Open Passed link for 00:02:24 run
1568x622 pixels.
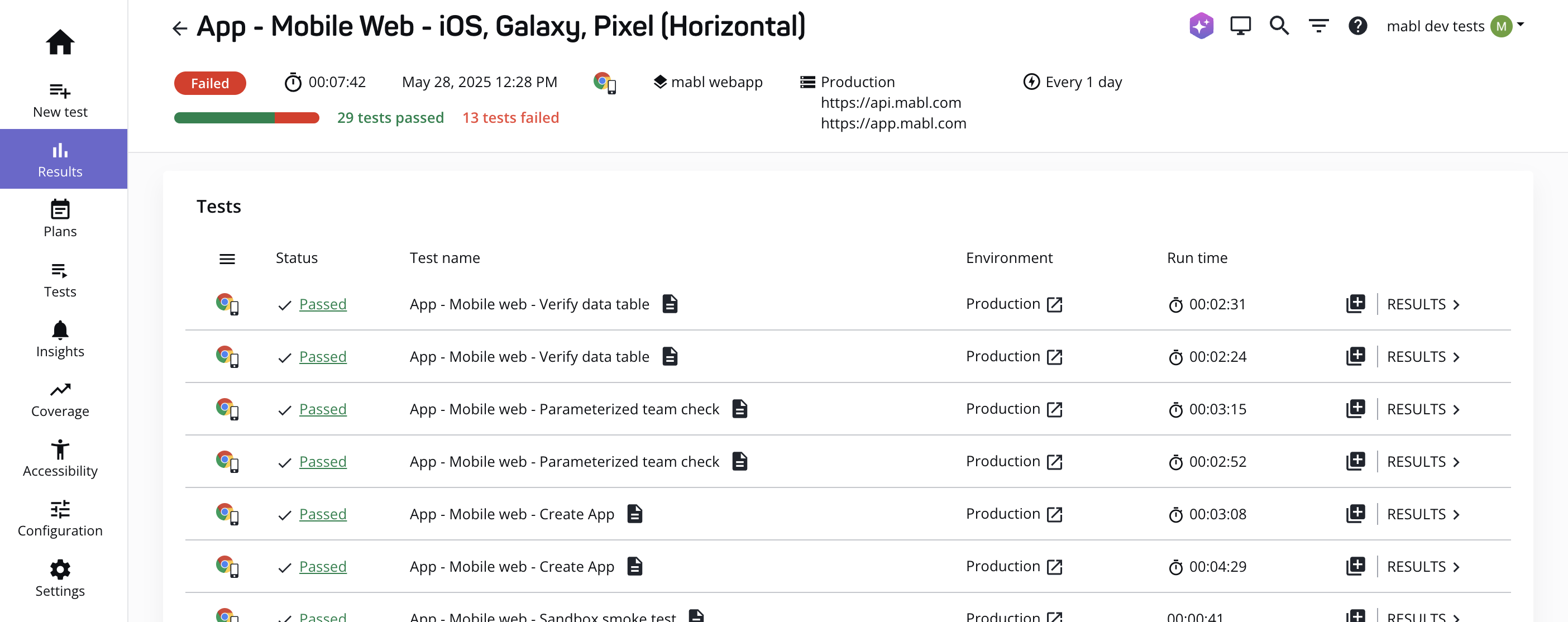click(323, 356)
